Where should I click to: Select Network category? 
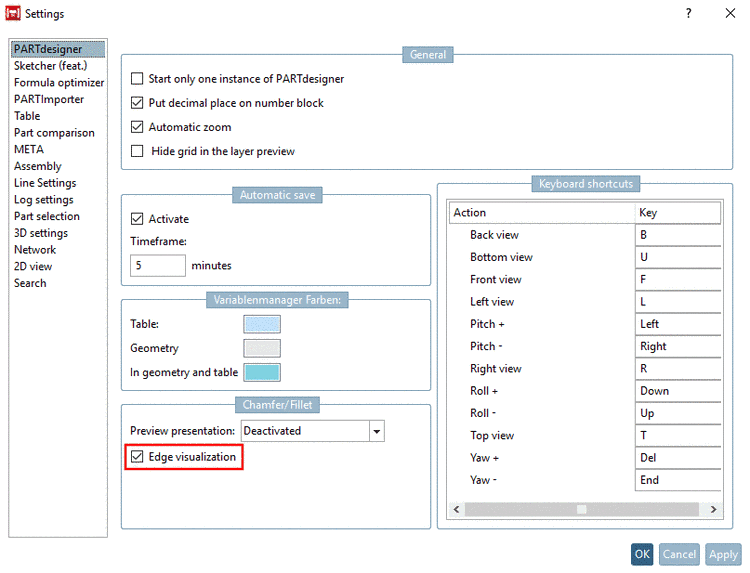coord(58,250)
